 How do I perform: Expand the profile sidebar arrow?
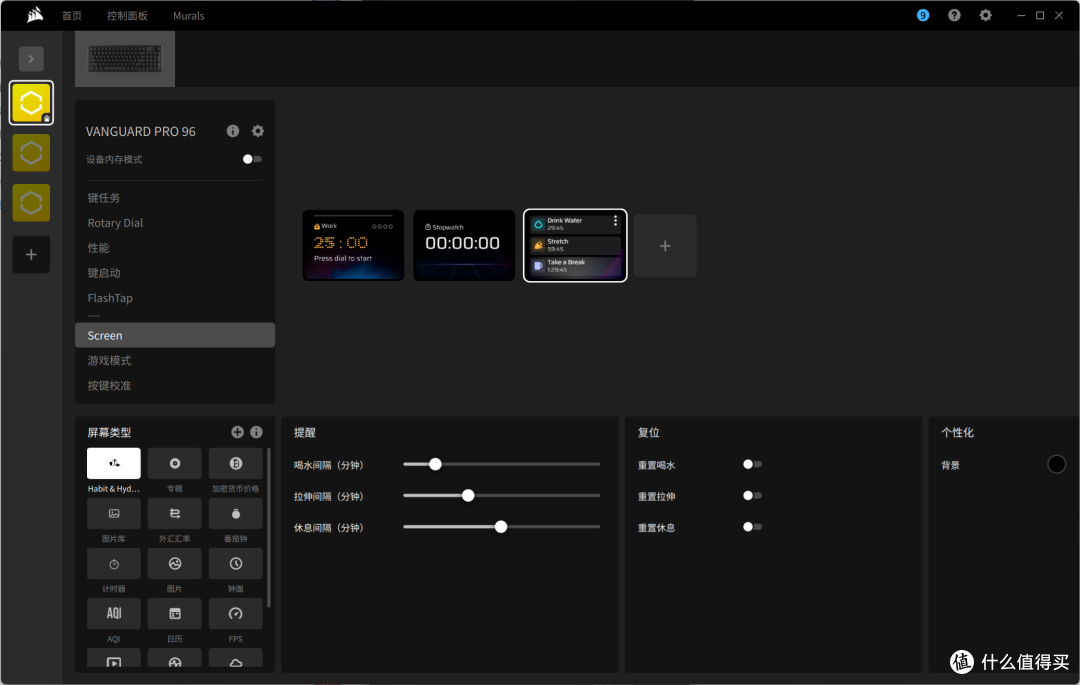pos(31,59)
